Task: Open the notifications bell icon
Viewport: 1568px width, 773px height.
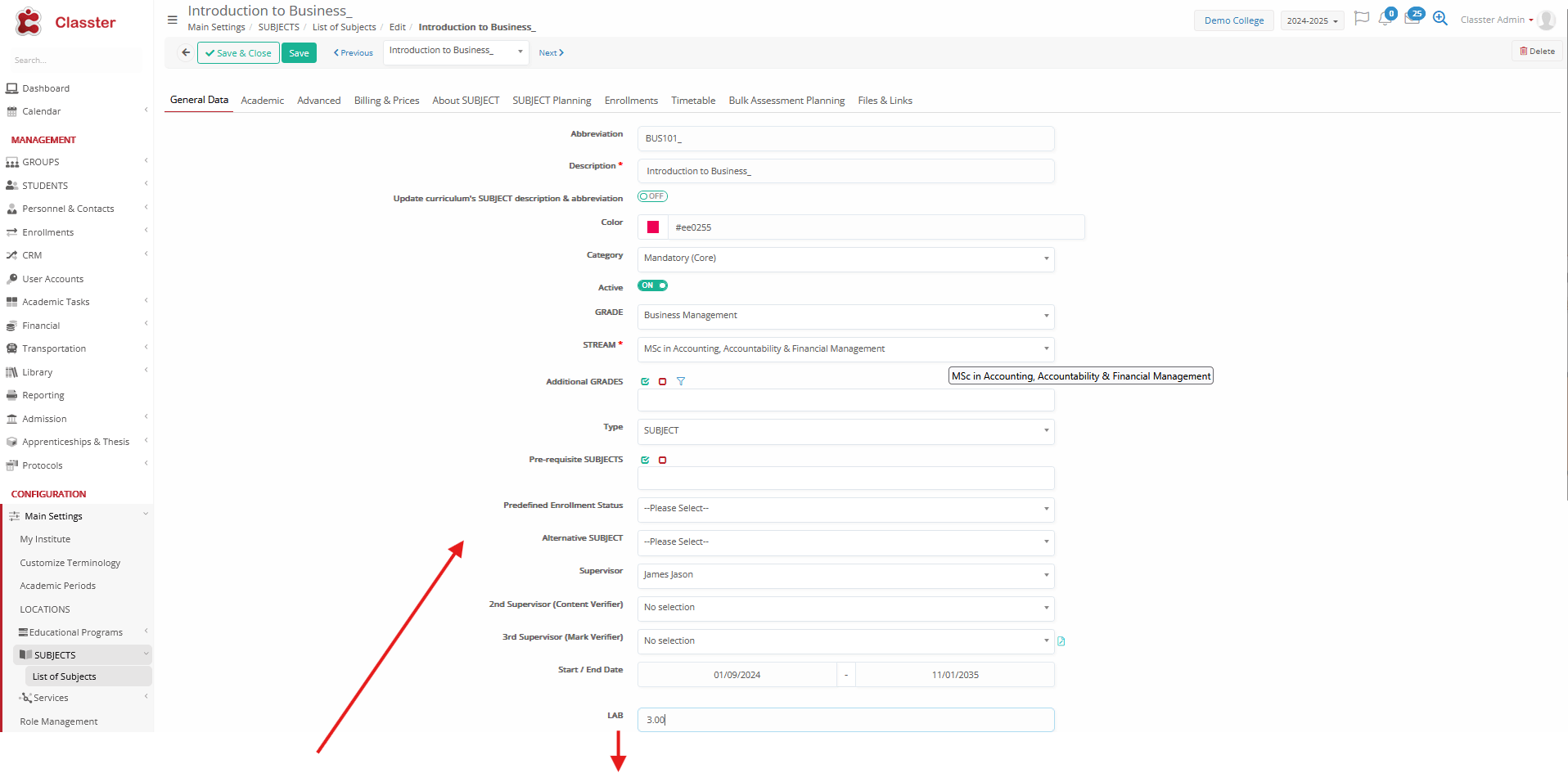Action: (1385, 19)
